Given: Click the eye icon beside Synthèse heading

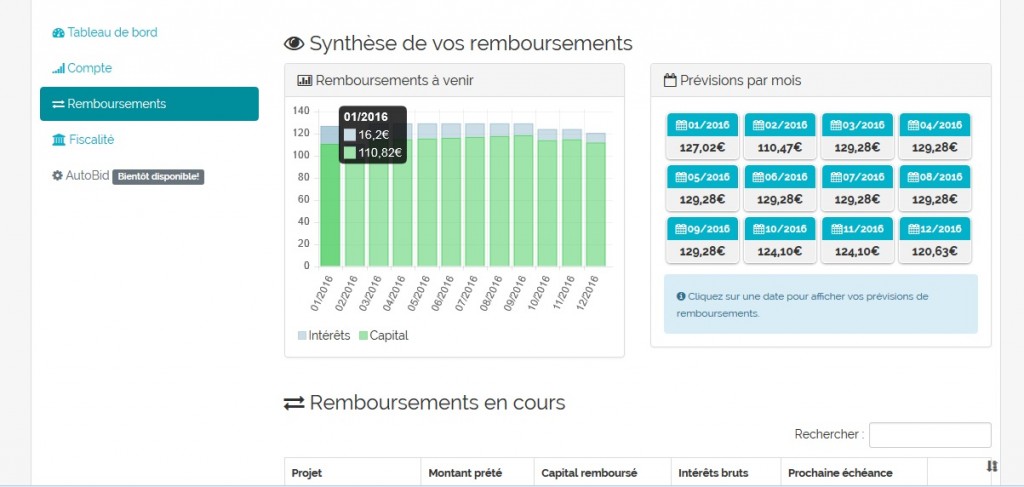Looking at the screenshot, I should (294, 43).
